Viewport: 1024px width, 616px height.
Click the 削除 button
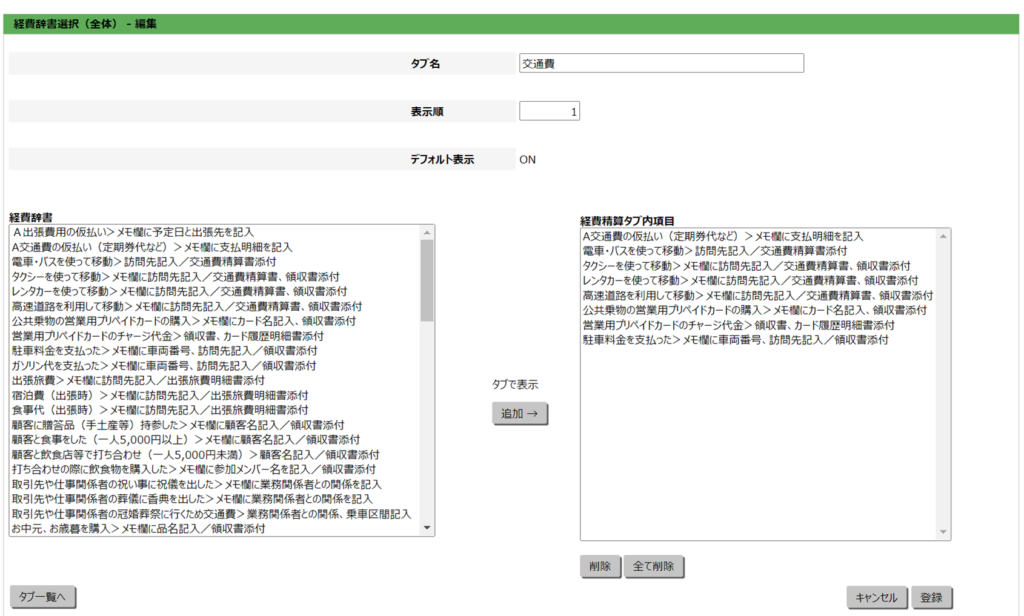pos(600,566)
